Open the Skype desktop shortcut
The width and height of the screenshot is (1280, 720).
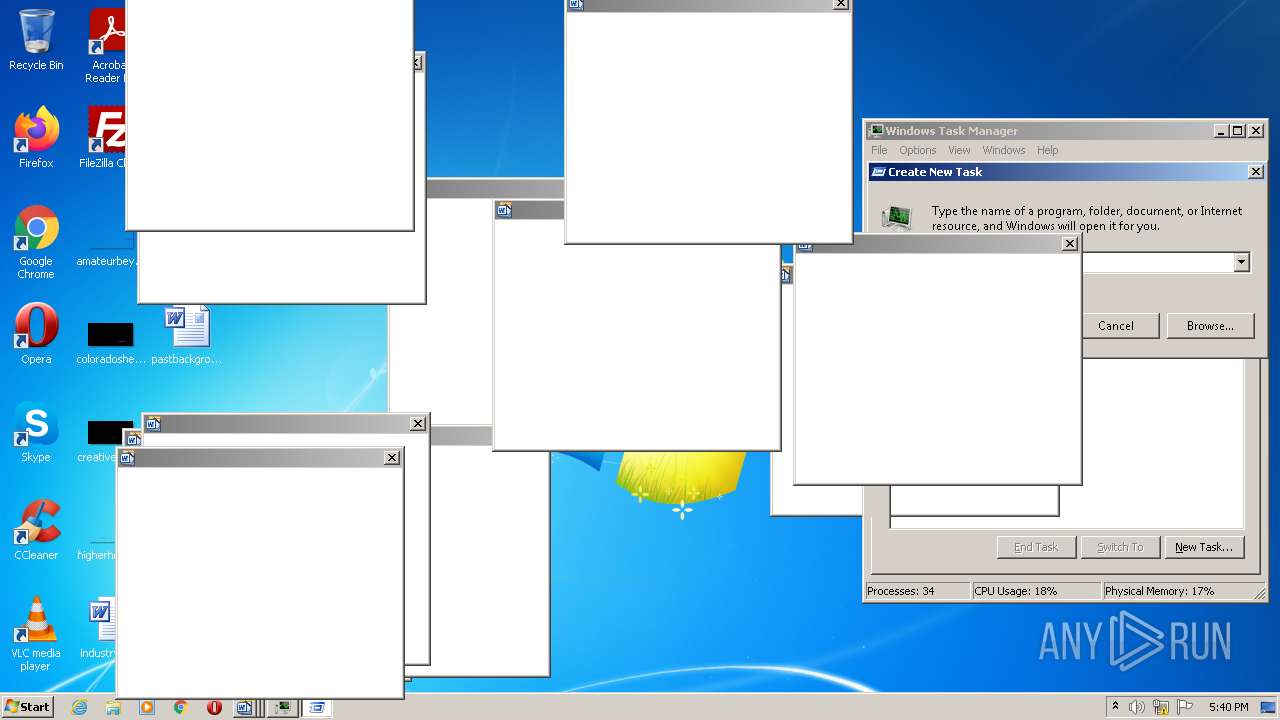36,432
